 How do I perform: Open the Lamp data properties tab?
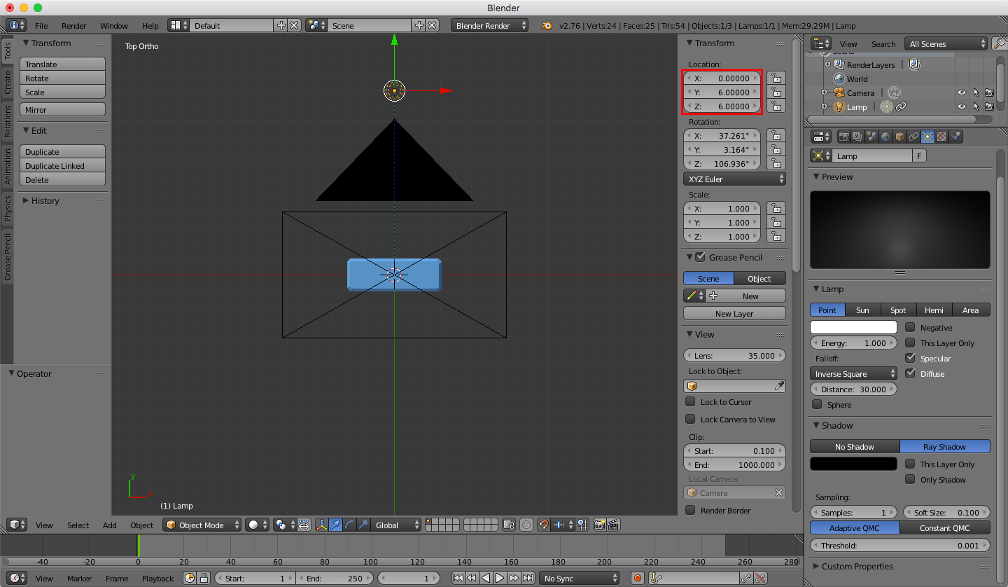coord(928,137)
